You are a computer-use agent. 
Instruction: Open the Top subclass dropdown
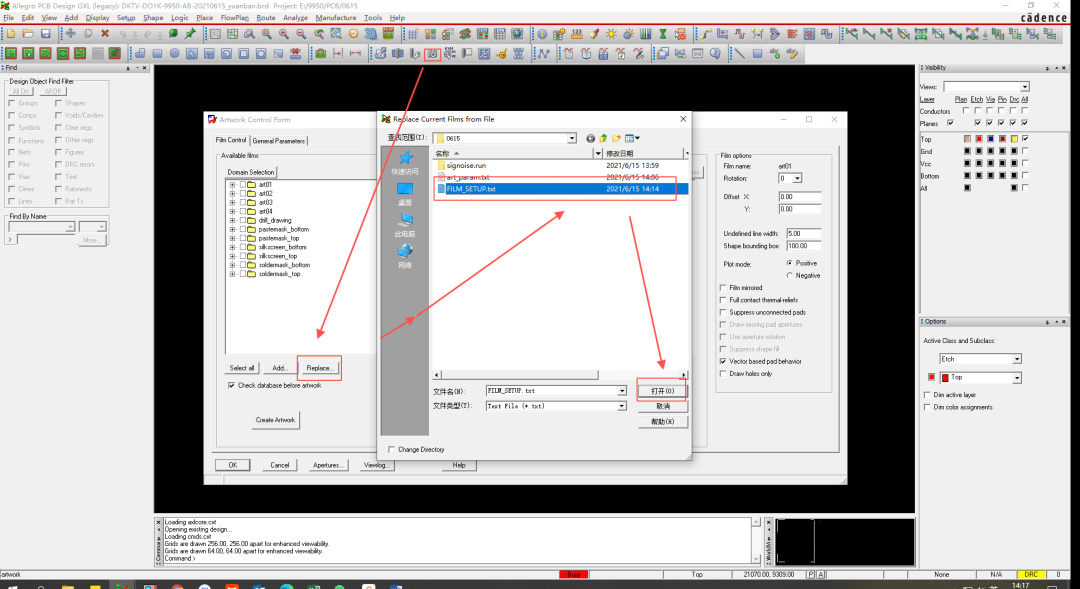click(1017, 378)
